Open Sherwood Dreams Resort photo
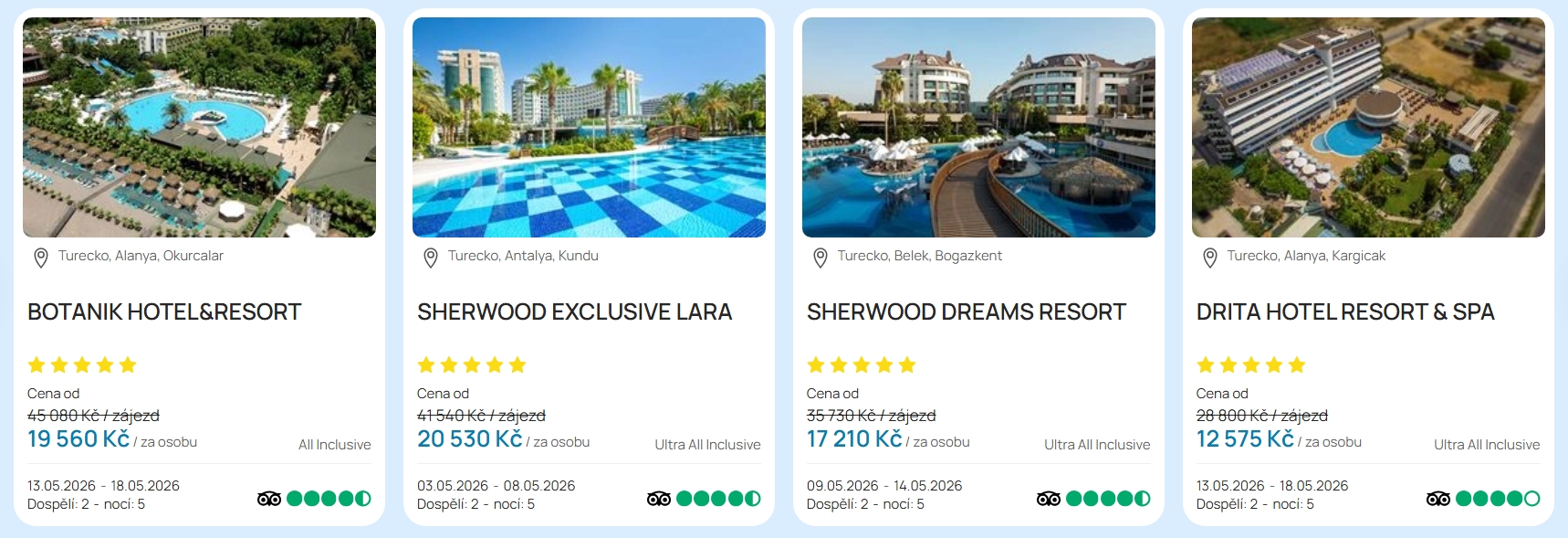This screenshot has width=1568, height=538. tap(978, 128)
